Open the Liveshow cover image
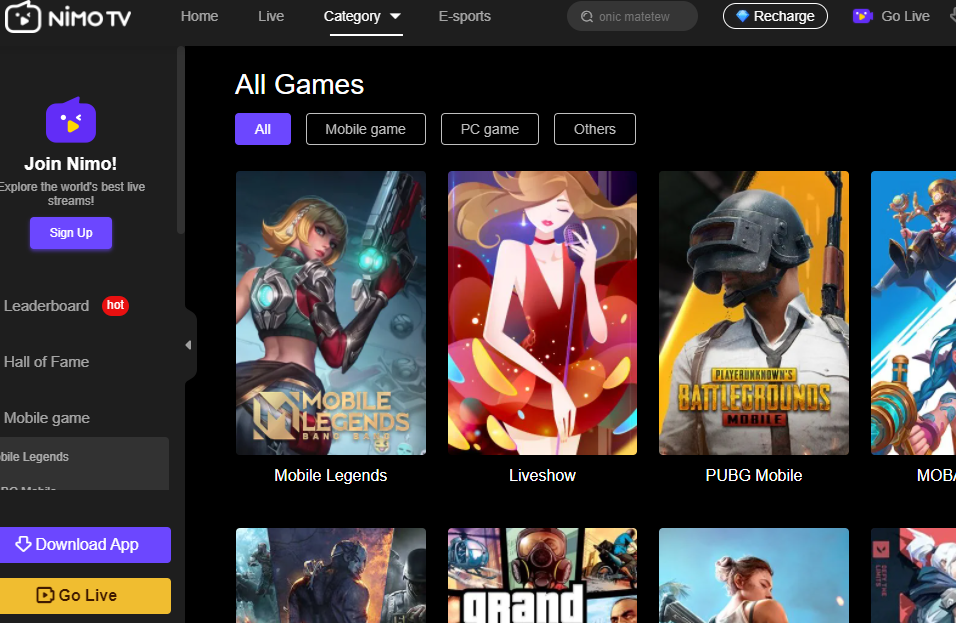 [542, 313]
